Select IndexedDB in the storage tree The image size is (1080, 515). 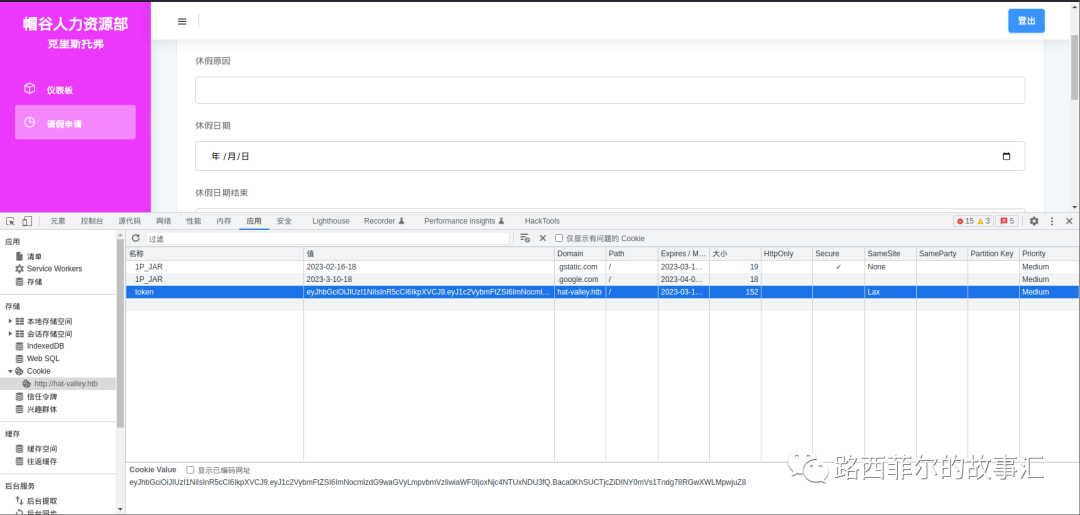45,346
